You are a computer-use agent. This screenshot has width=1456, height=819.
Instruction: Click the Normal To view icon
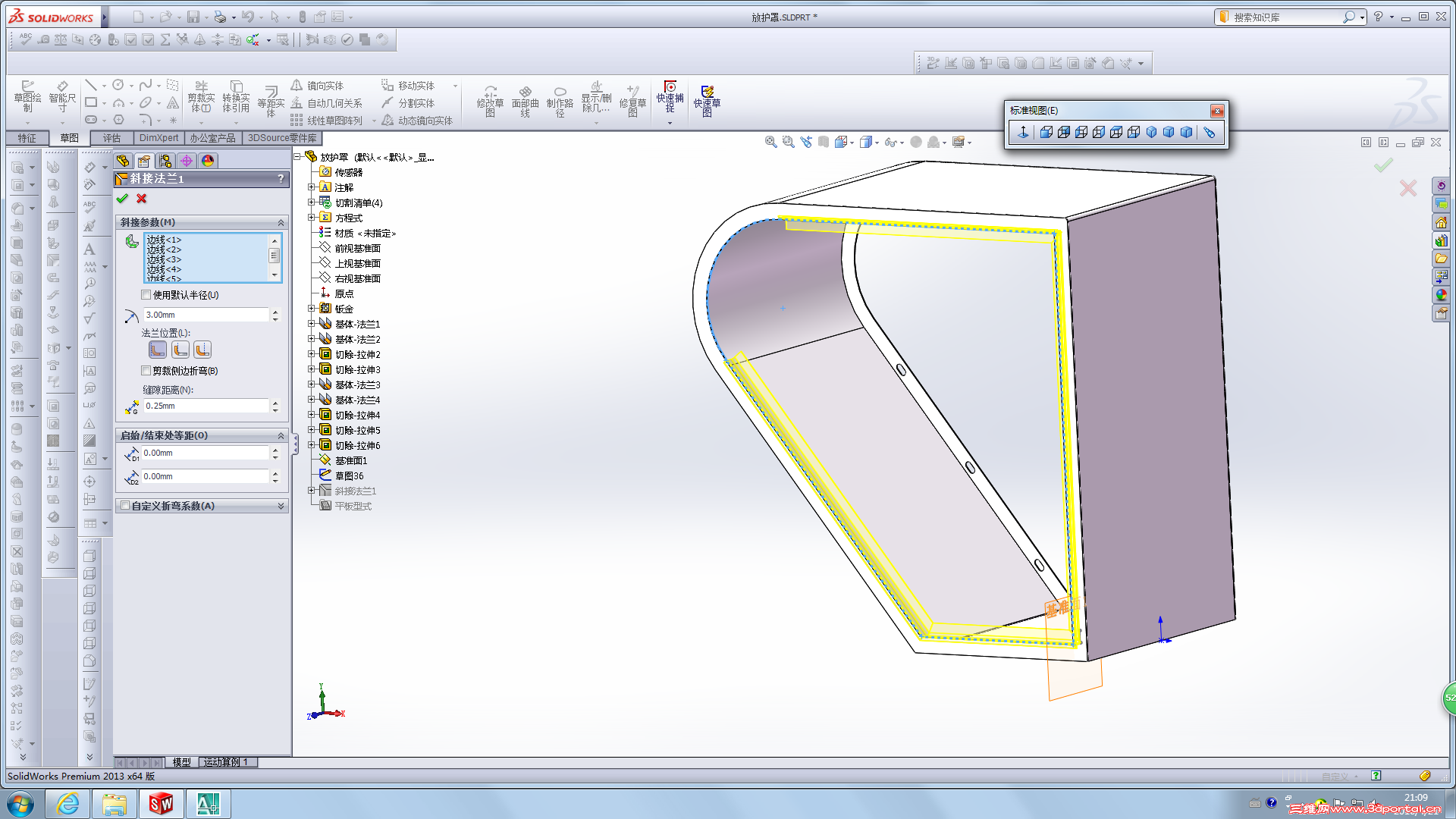pyautogui.click(x=1023, y=133)
